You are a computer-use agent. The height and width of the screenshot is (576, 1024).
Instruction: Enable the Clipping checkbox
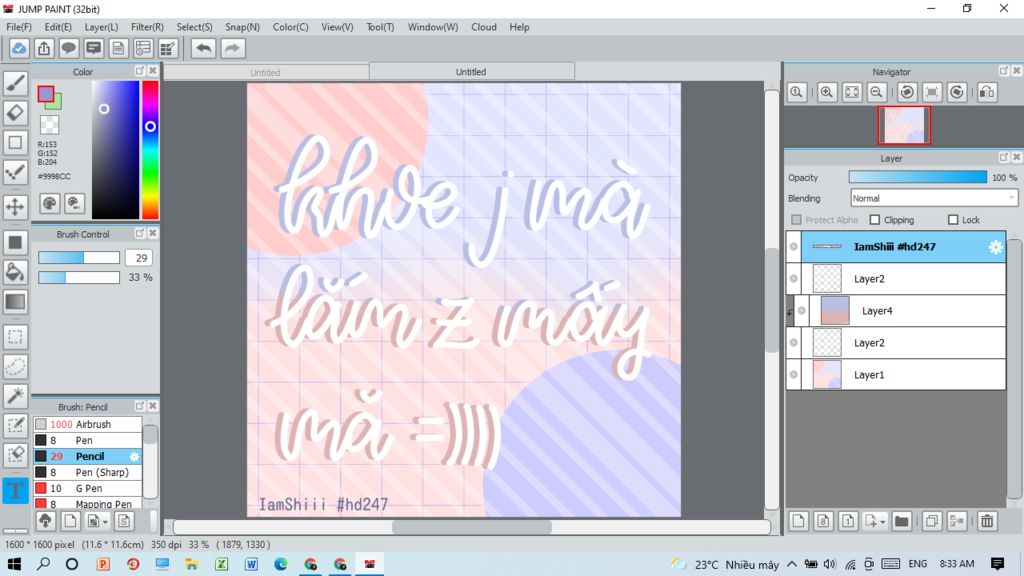874,219
